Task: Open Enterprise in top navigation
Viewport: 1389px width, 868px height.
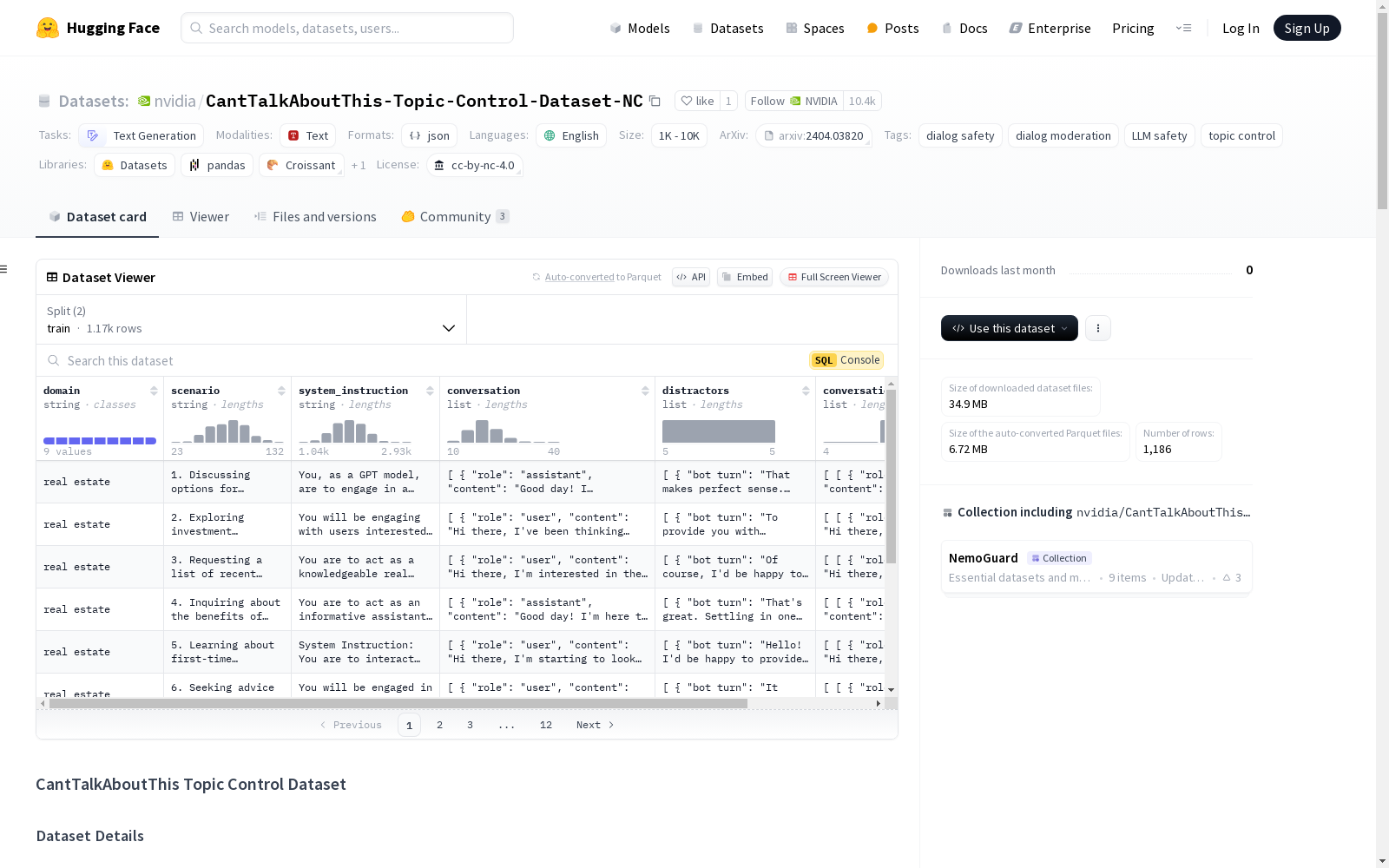Action: pyautogui.click(x=1050, y=28)
